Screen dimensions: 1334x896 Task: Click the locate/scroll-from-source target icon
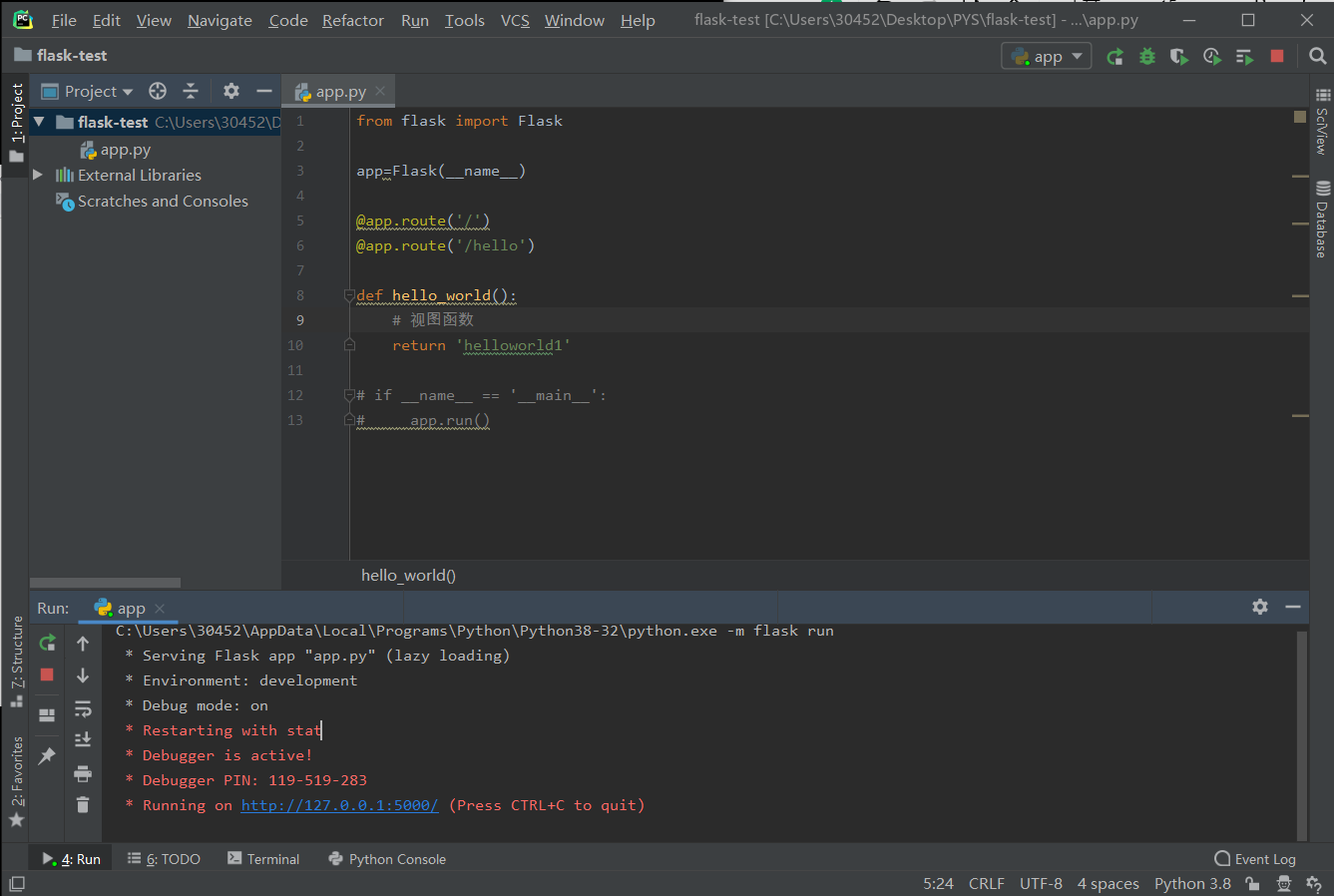point(158,91)
